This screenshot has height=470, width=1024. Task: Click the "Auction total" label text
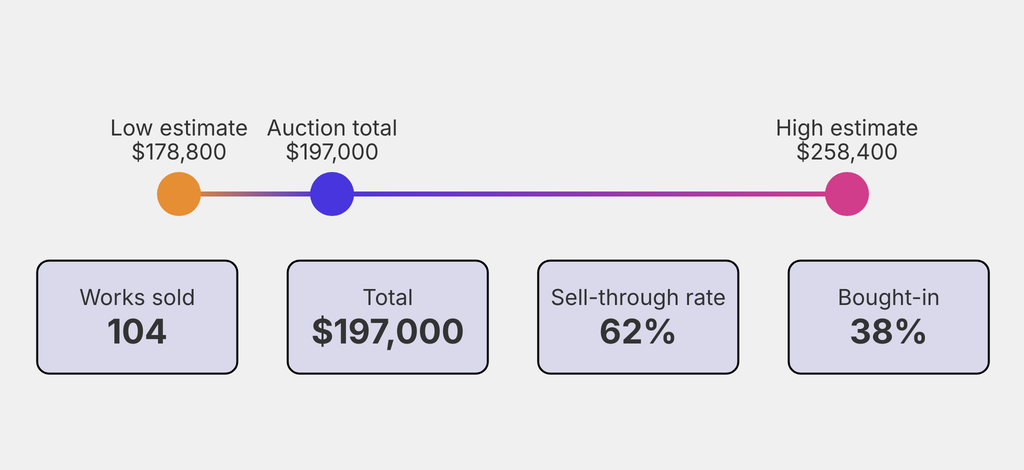[x=332, y=128]
